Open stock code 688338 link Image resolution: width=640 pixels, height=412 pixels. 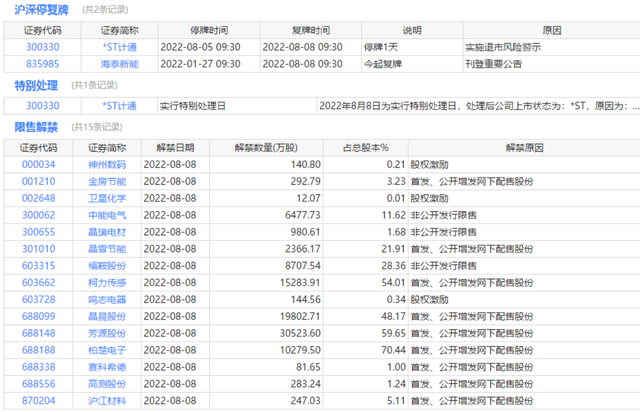38,367
